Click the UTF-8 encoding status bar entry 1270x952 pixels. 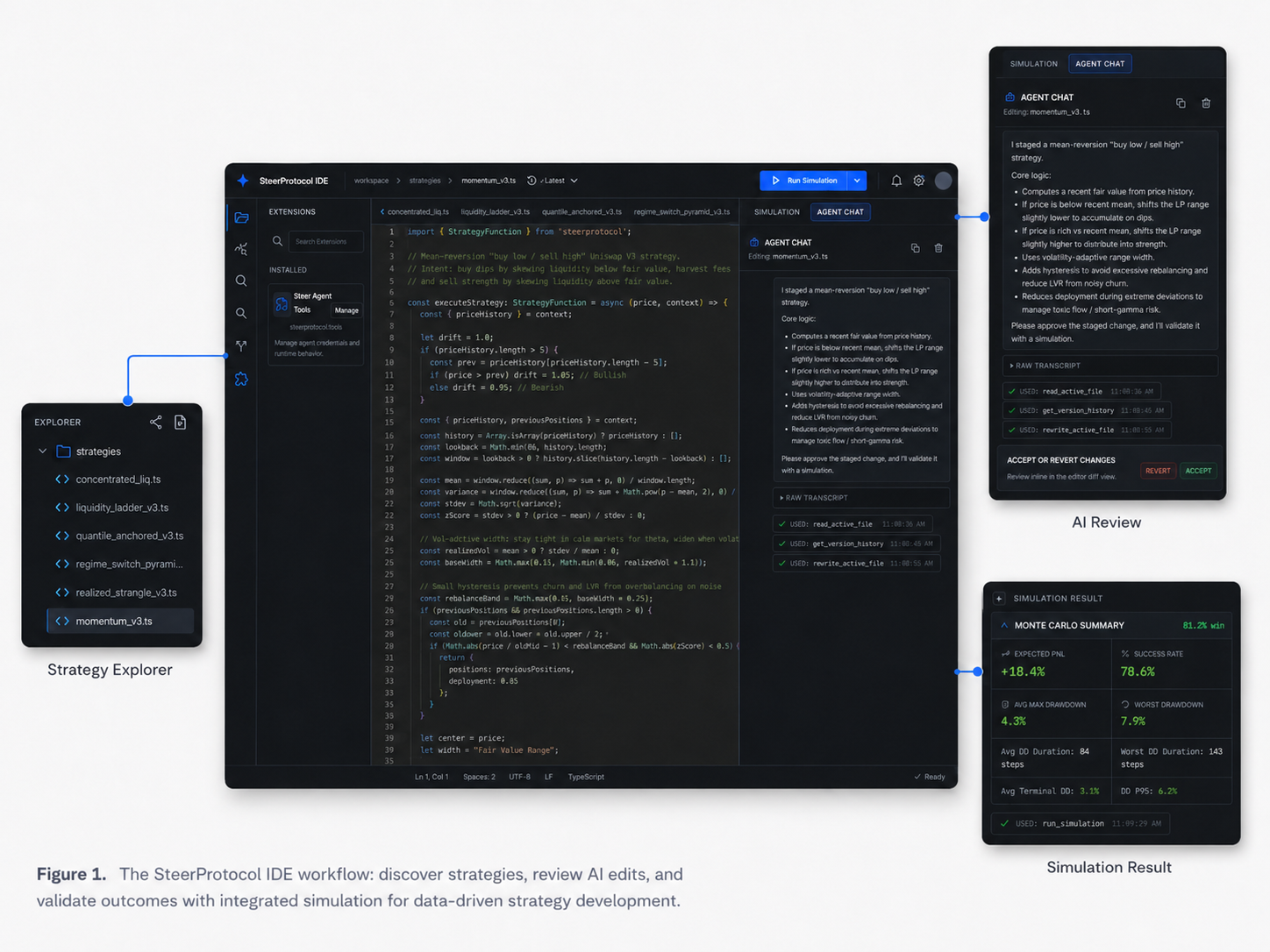tap(519, 777)
